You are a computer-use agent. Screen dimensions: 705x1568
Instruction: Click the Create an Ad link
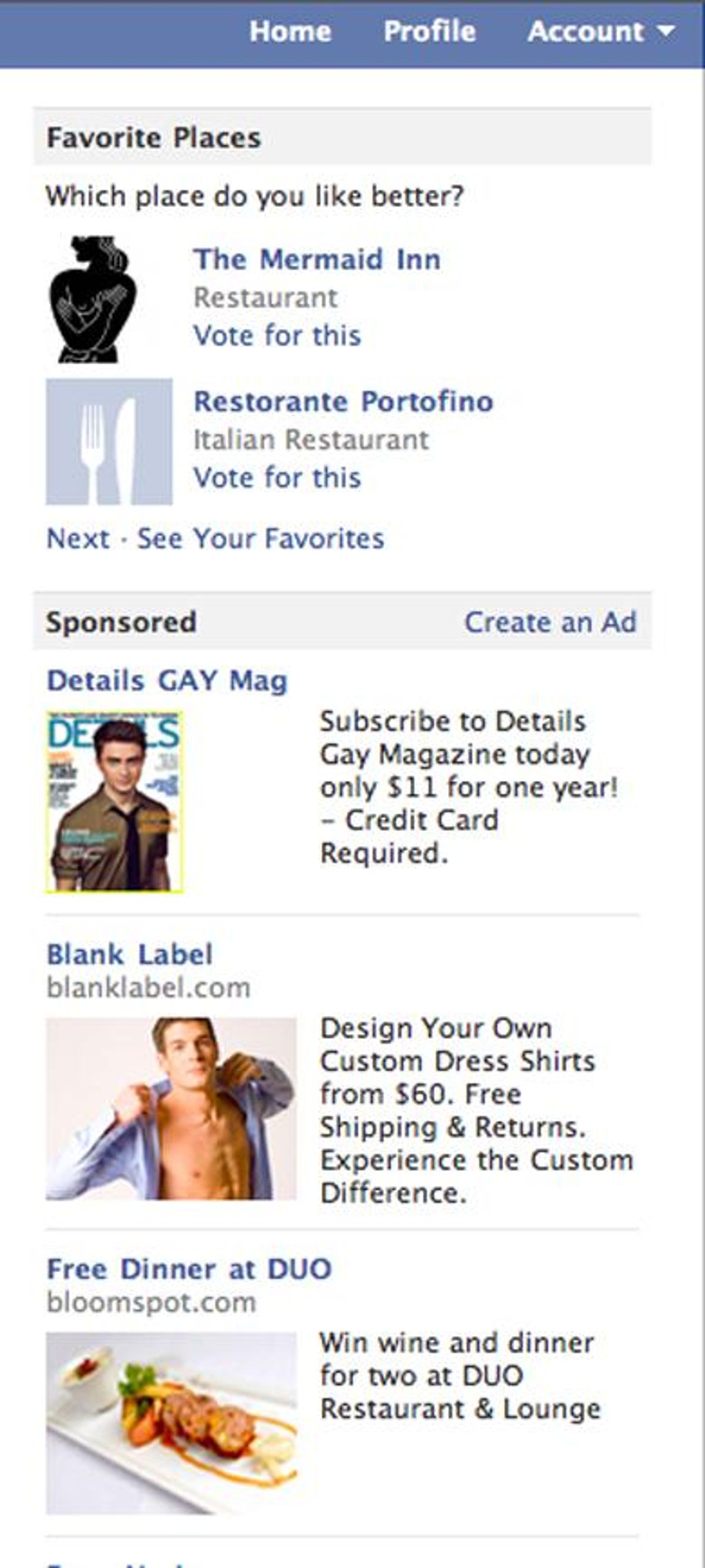550,622
